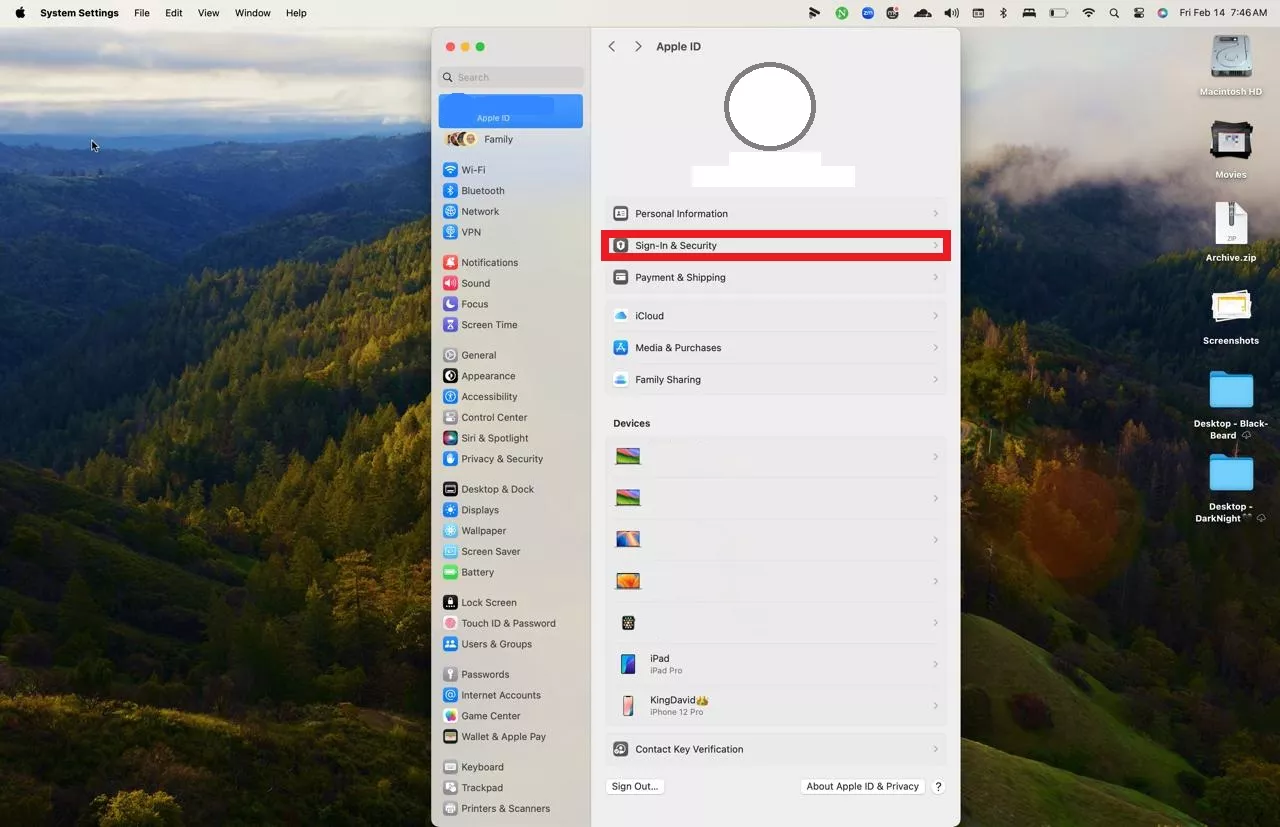Open Privacy & Security pane
The width and height of the screenshot is (1280, 827).
point(501,459)
